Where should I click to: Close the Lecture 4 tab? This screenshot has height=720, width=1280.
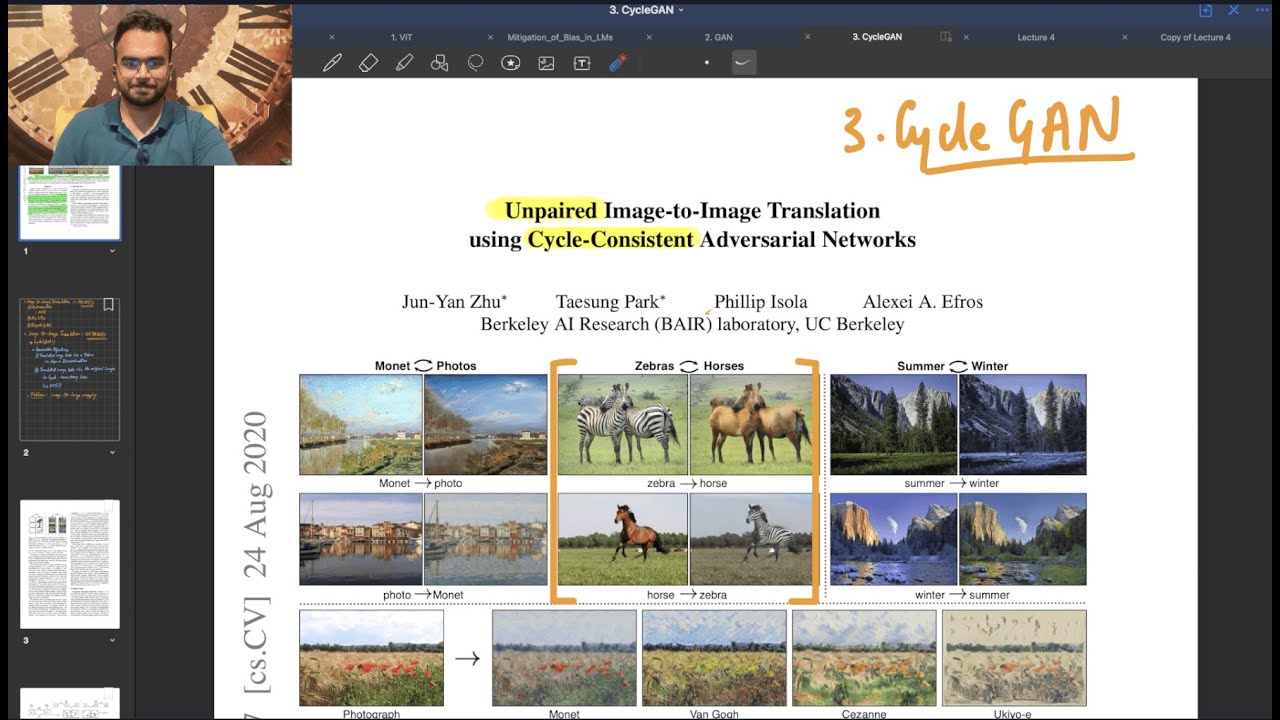[x=966, y=37]
